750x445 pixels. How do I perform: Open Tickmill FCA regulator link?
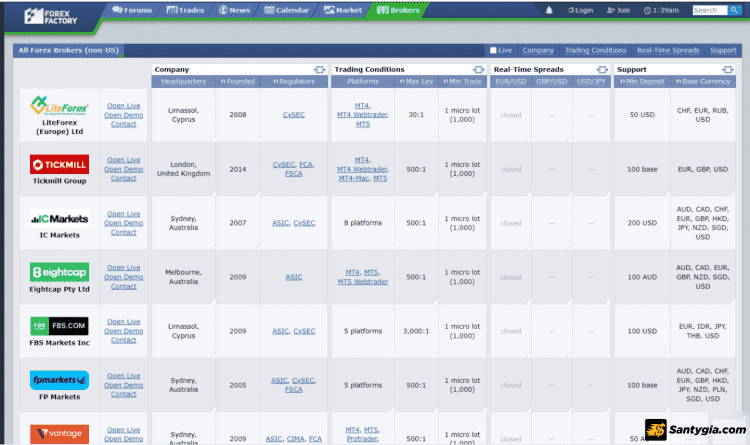306,165
